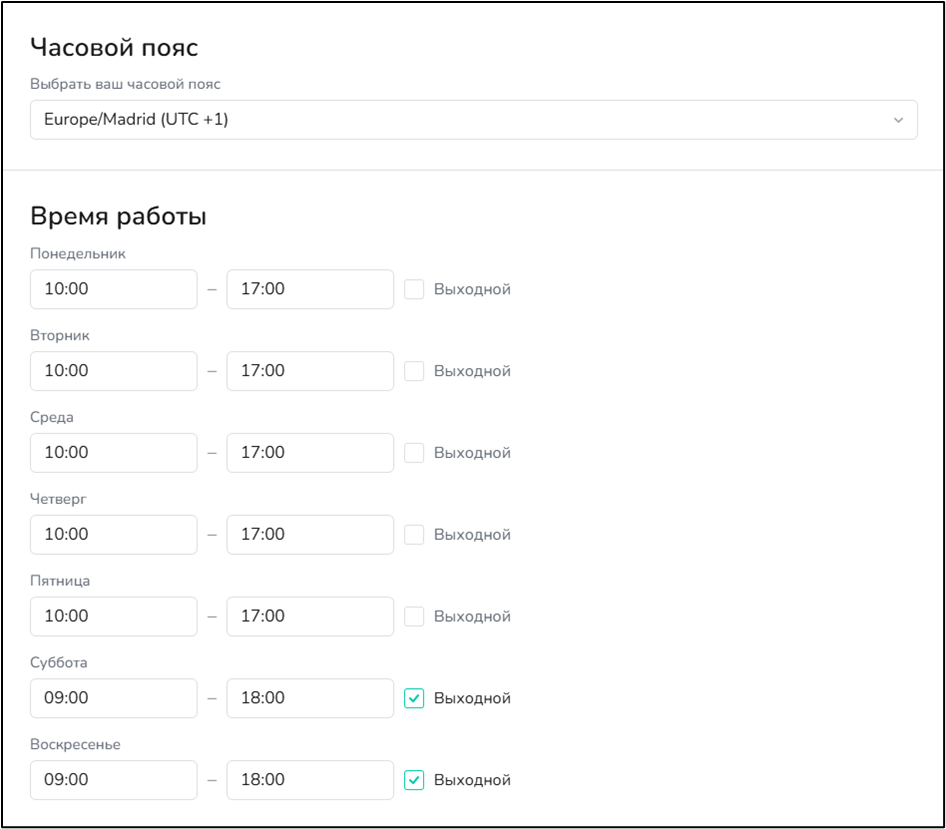Select Воскресенье end time 18:00 field
946x829 pixels.
coord(310,780)
